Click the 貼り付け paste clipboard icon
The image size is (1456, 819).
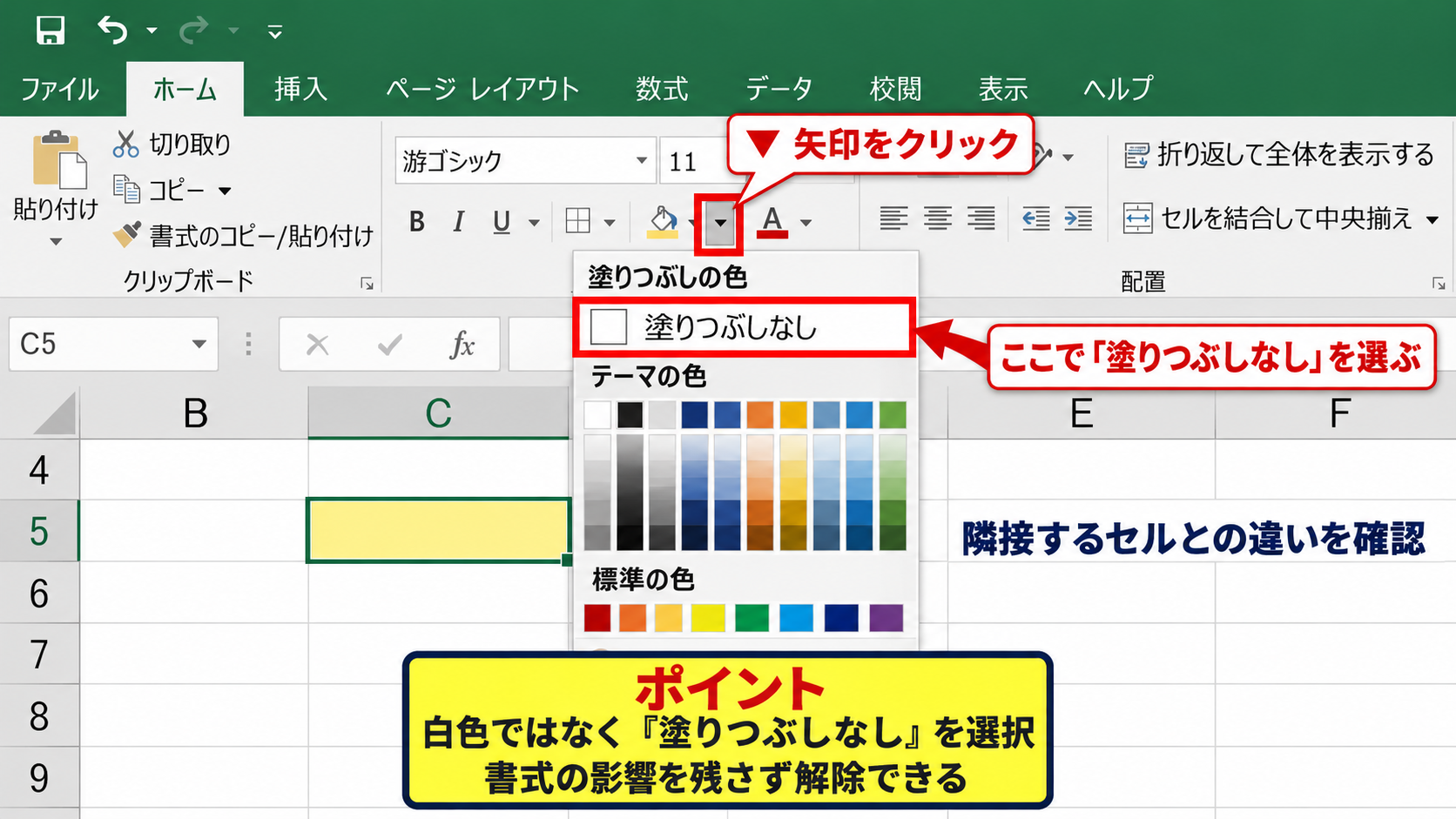point(59,160)
